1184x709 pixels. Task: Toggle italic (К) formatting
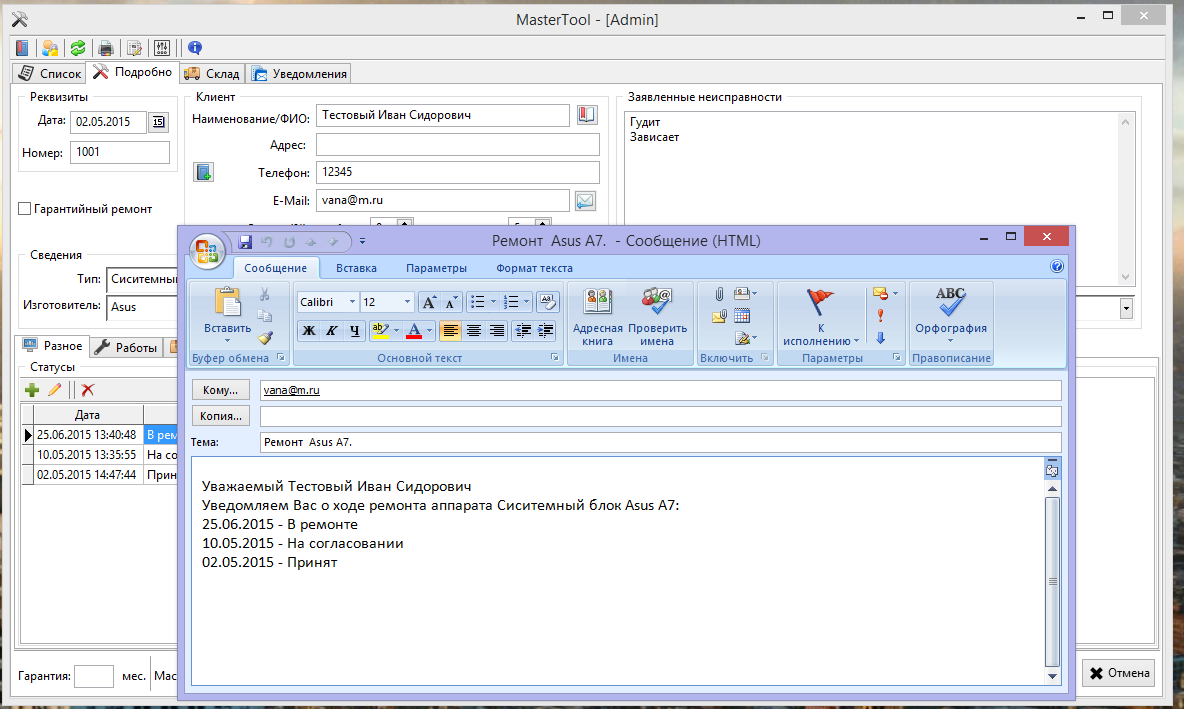click(331, 330)
